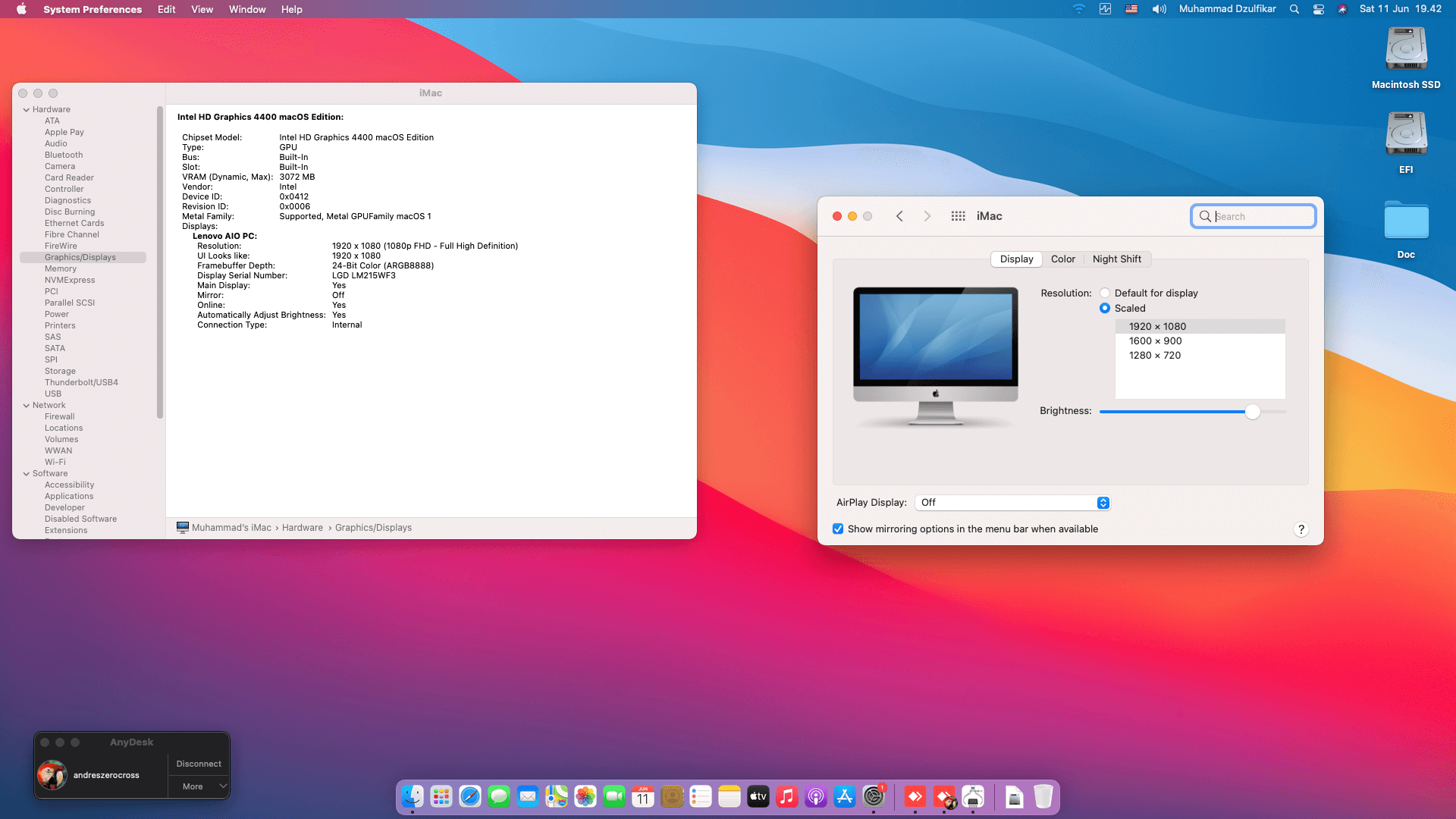Open the App Store from the Dock

[845, 796]
